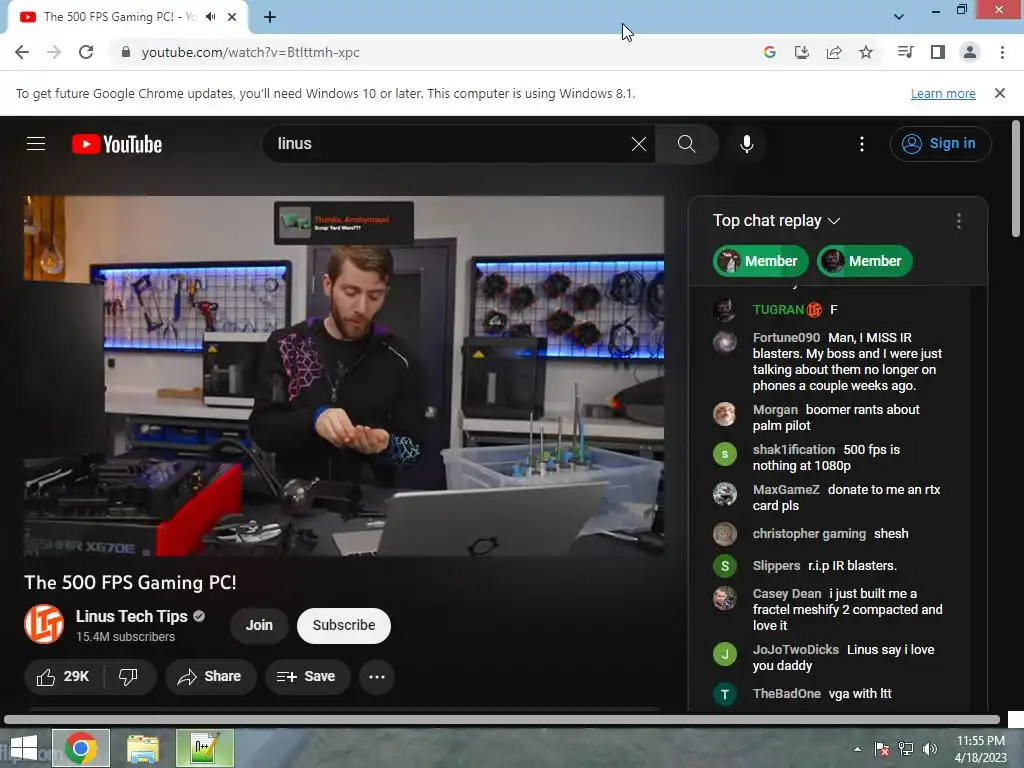Open the chat replay options menu
The height and width of the screenshot is (768, 1024).
(x=958, y=221)
